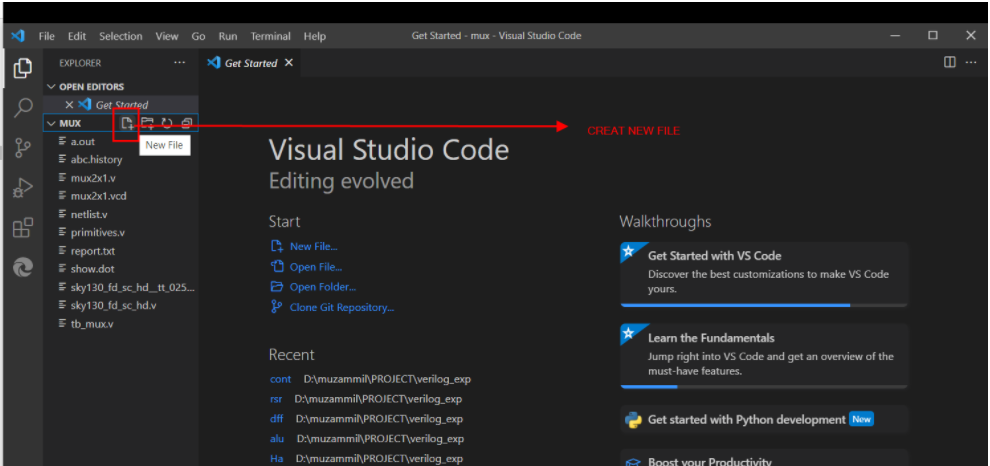Open Learn the Fundamentals walkthrough

click(764, 356)
